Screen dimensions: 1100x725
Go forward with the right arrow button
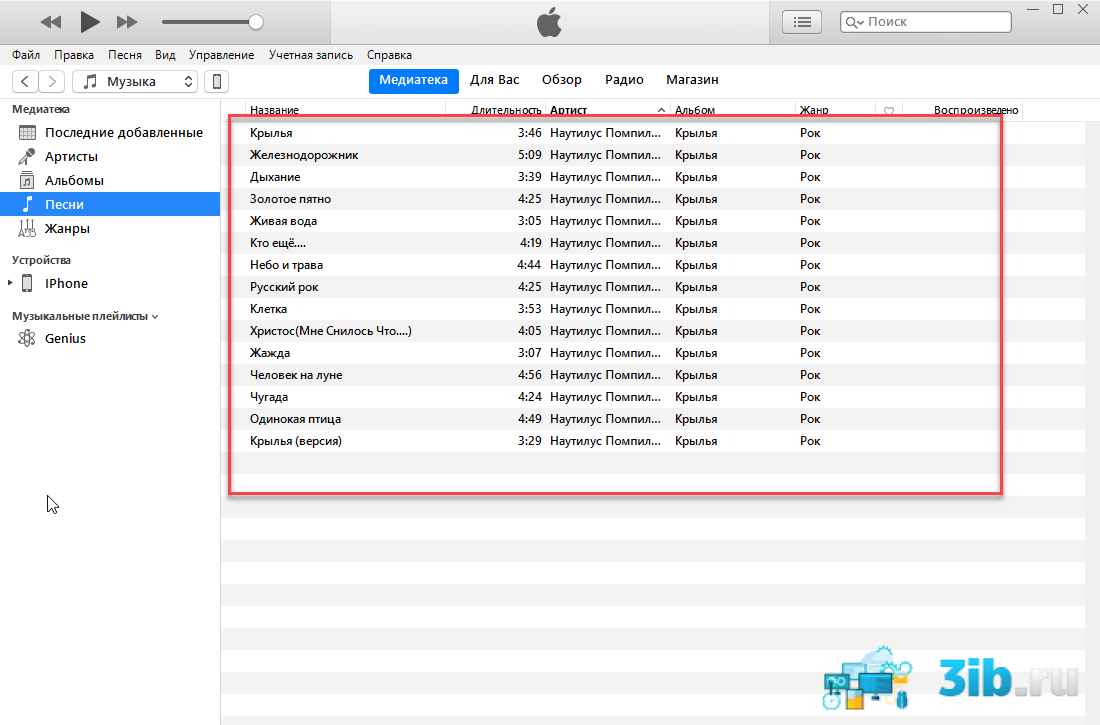pyautogui.click(x=52, y=81)
